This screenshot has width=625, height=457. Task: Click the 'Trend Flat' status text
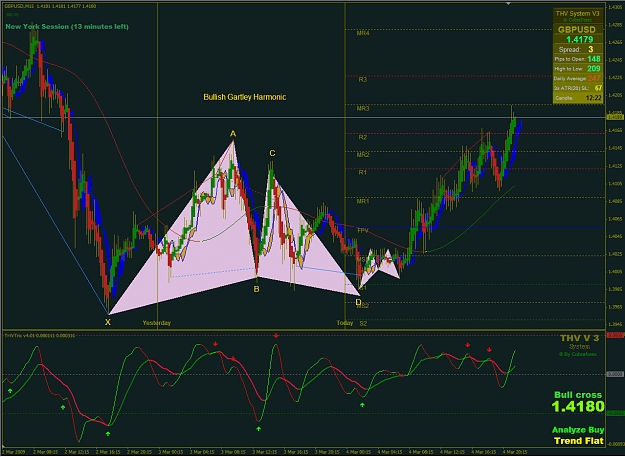click(579, 441)
